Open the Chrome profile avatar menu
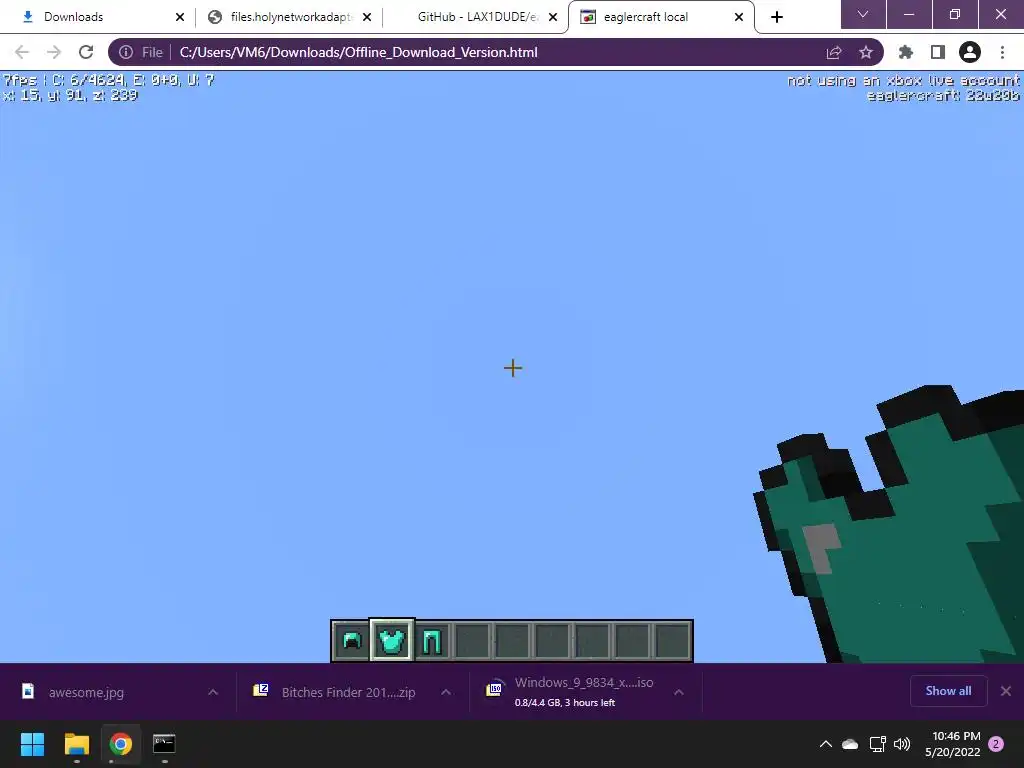The width and height of the screenshot is (1024, 768). click(x=970, y=52)
